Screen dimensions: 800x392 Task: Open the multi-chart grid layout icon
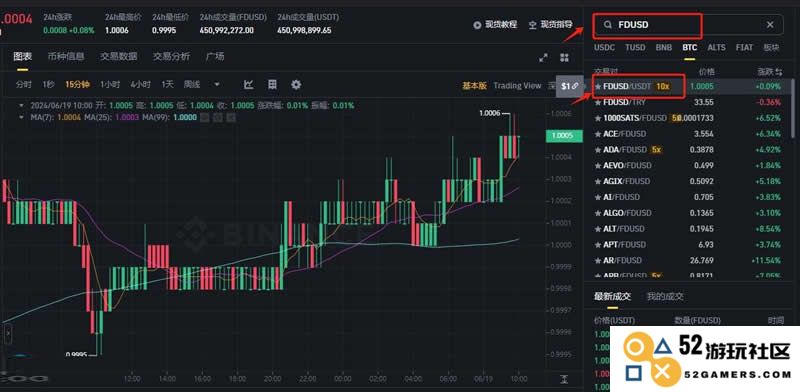tap(564, 58)
